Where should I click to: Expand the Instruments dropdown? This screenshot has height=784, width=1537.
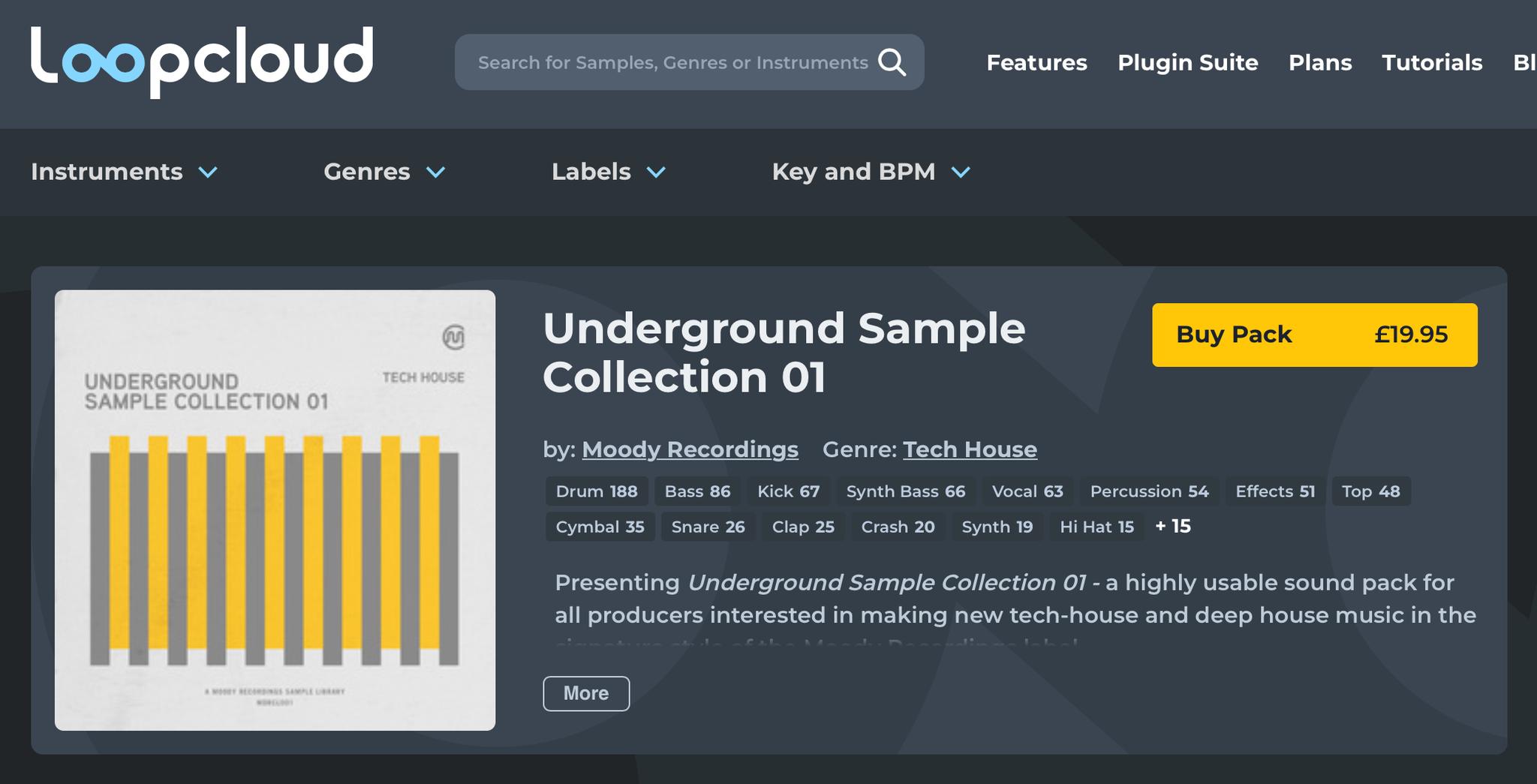(x=125, y=172)
